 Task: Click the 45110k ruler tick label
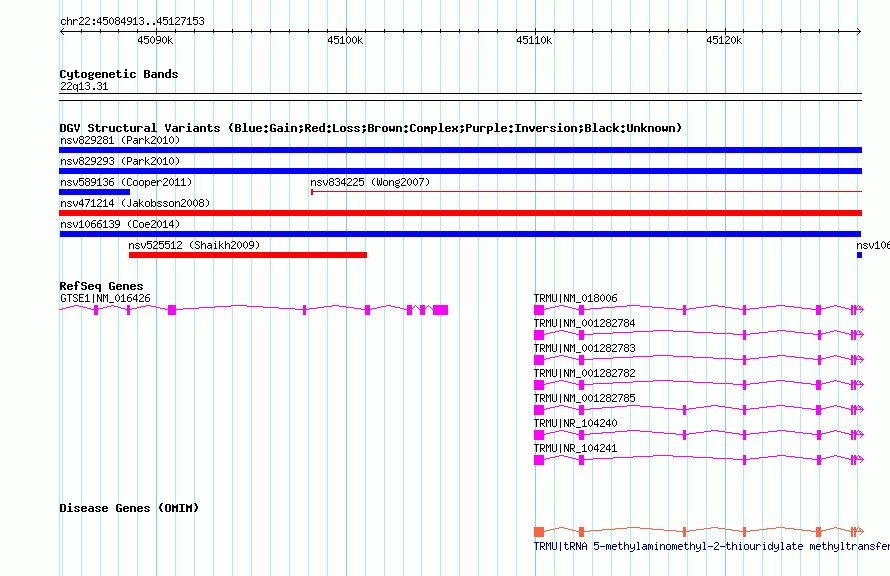[534, 40]
